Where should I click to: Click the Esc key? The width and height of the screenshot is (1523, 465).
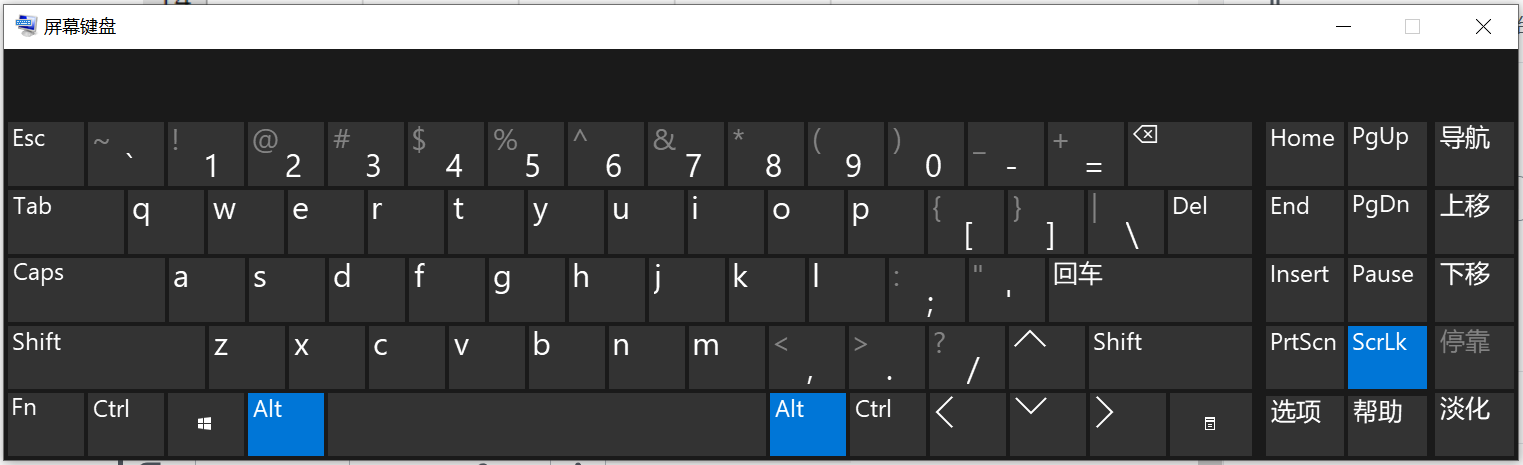click(x=46, y=154)
